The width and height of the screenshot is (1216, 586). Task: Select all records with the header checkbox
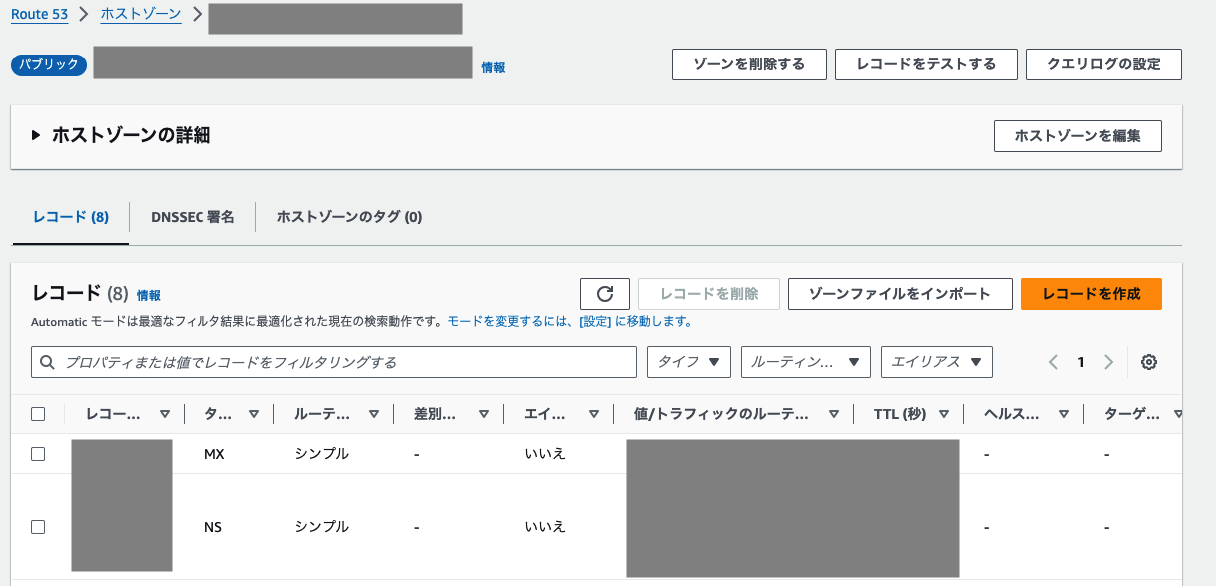(x=38, y=413)
